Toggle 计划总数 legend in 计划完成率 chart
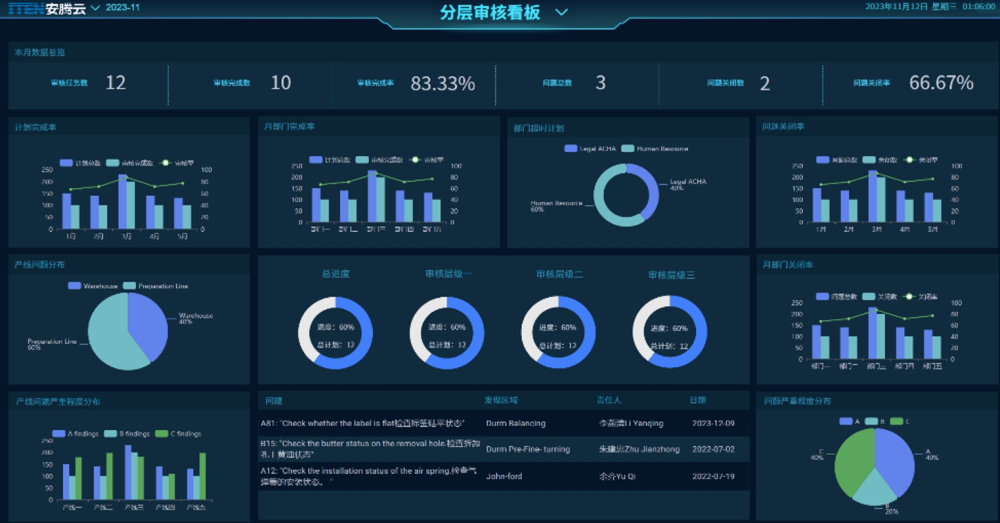Viewport: 1000px width, 523px height. coord(80,163)
